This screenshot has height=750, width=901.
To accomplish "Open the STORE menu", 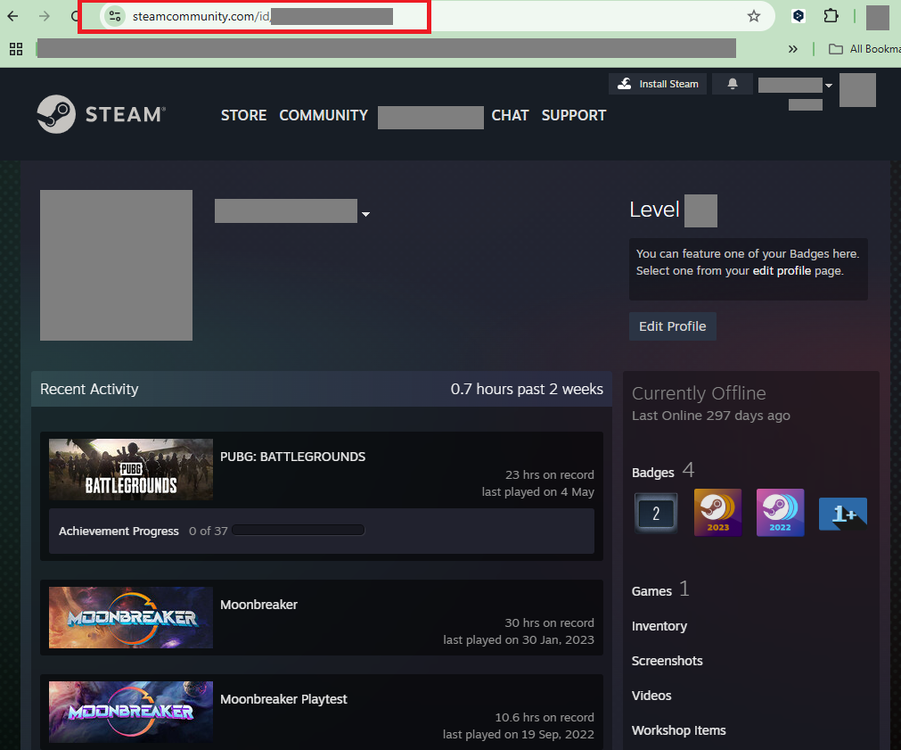I will tap(243, 115).
